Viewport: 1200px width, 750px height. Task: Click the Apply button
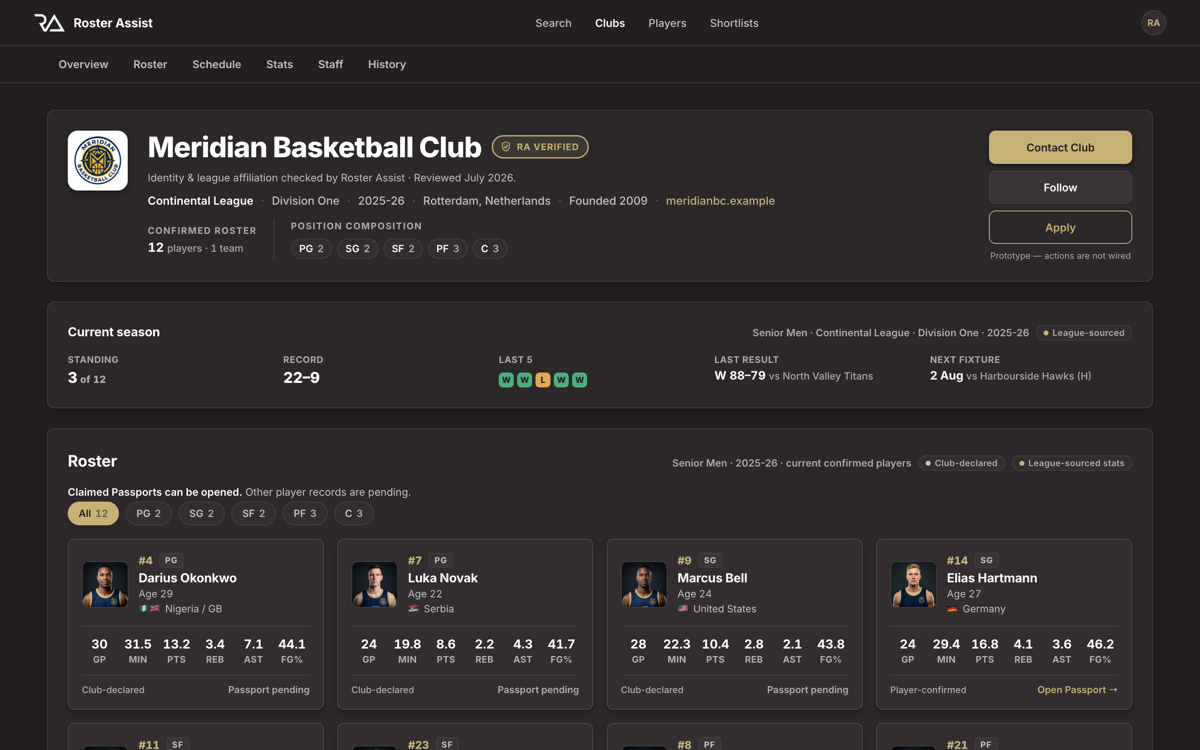pos(1060,227)
